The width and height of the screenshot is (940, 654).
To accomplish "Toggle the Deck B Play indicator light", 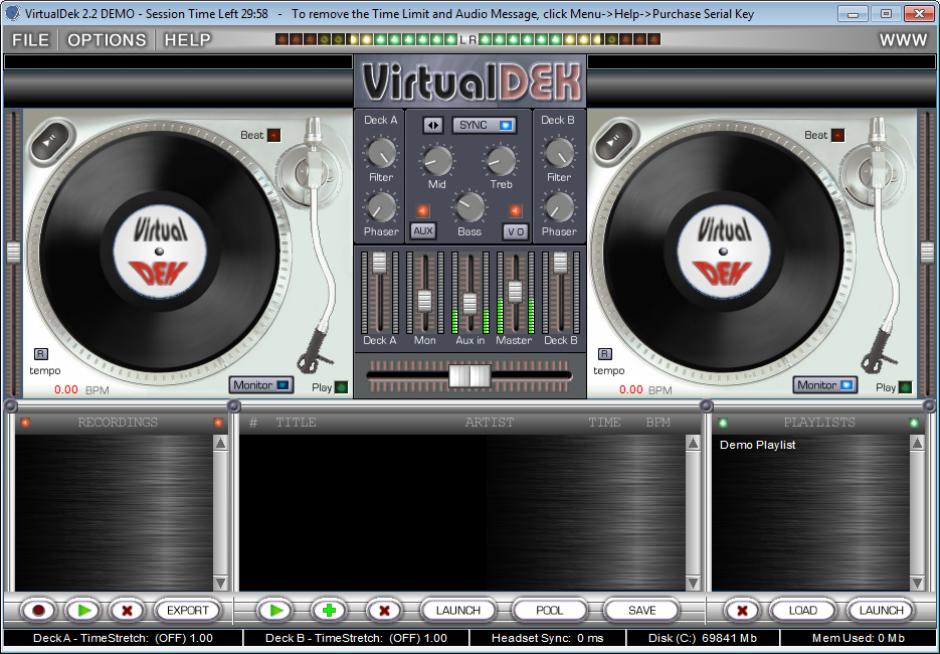I will coord(905,387).
